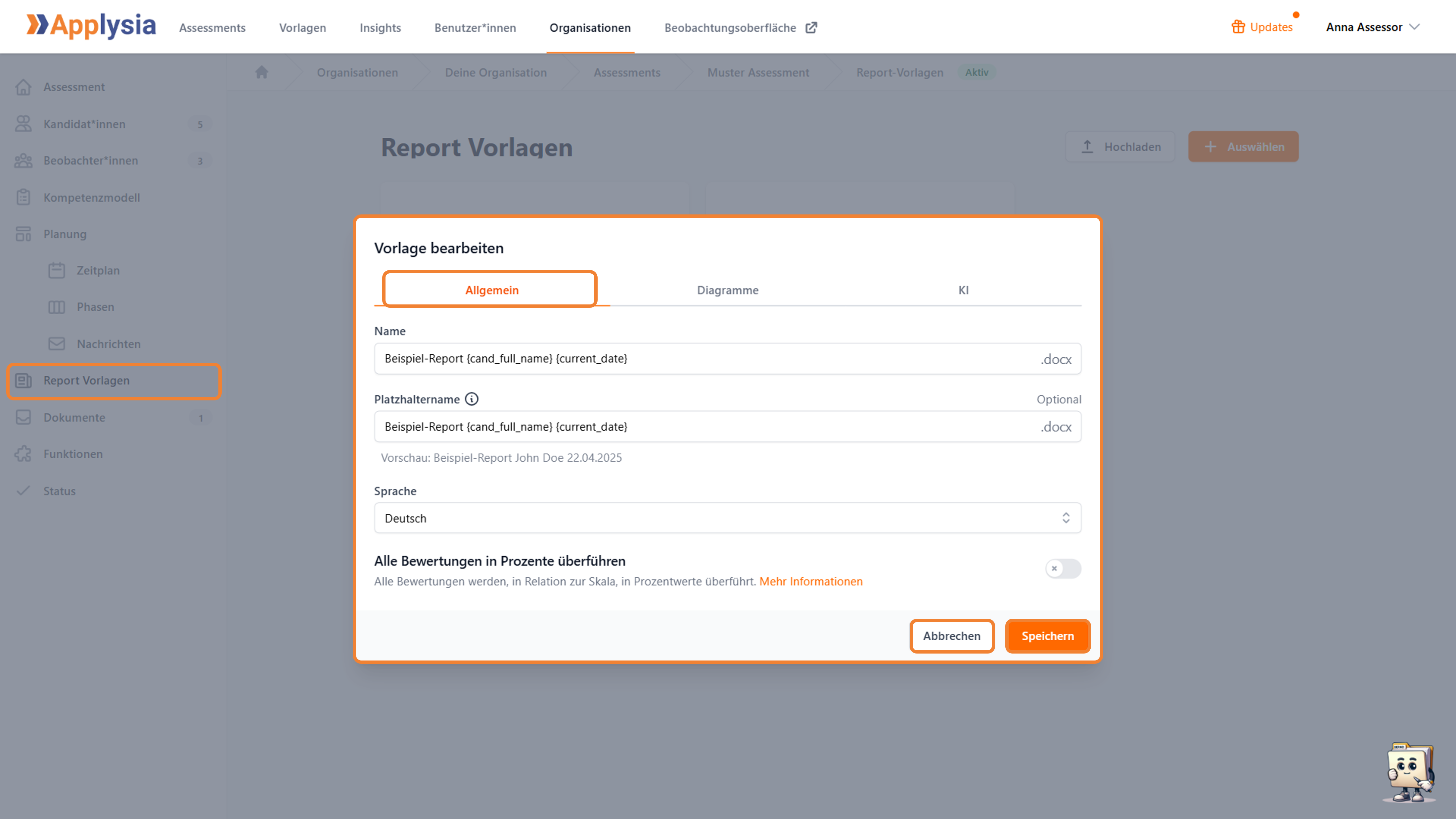1456x819 pixels.
Task: Click the Planung layout icon
Action: pyautogui.click(x=23, y=234)
